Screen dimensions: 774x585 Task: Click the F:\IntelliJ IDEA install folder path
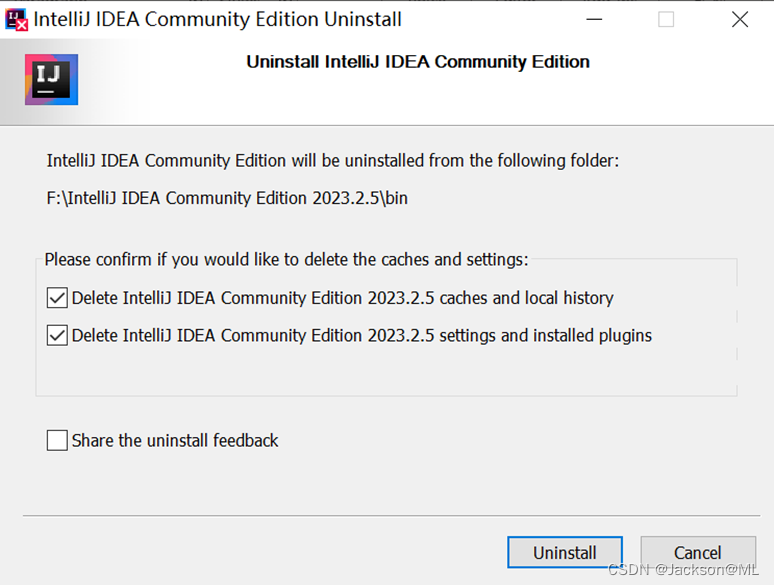[x=227, y=198]
